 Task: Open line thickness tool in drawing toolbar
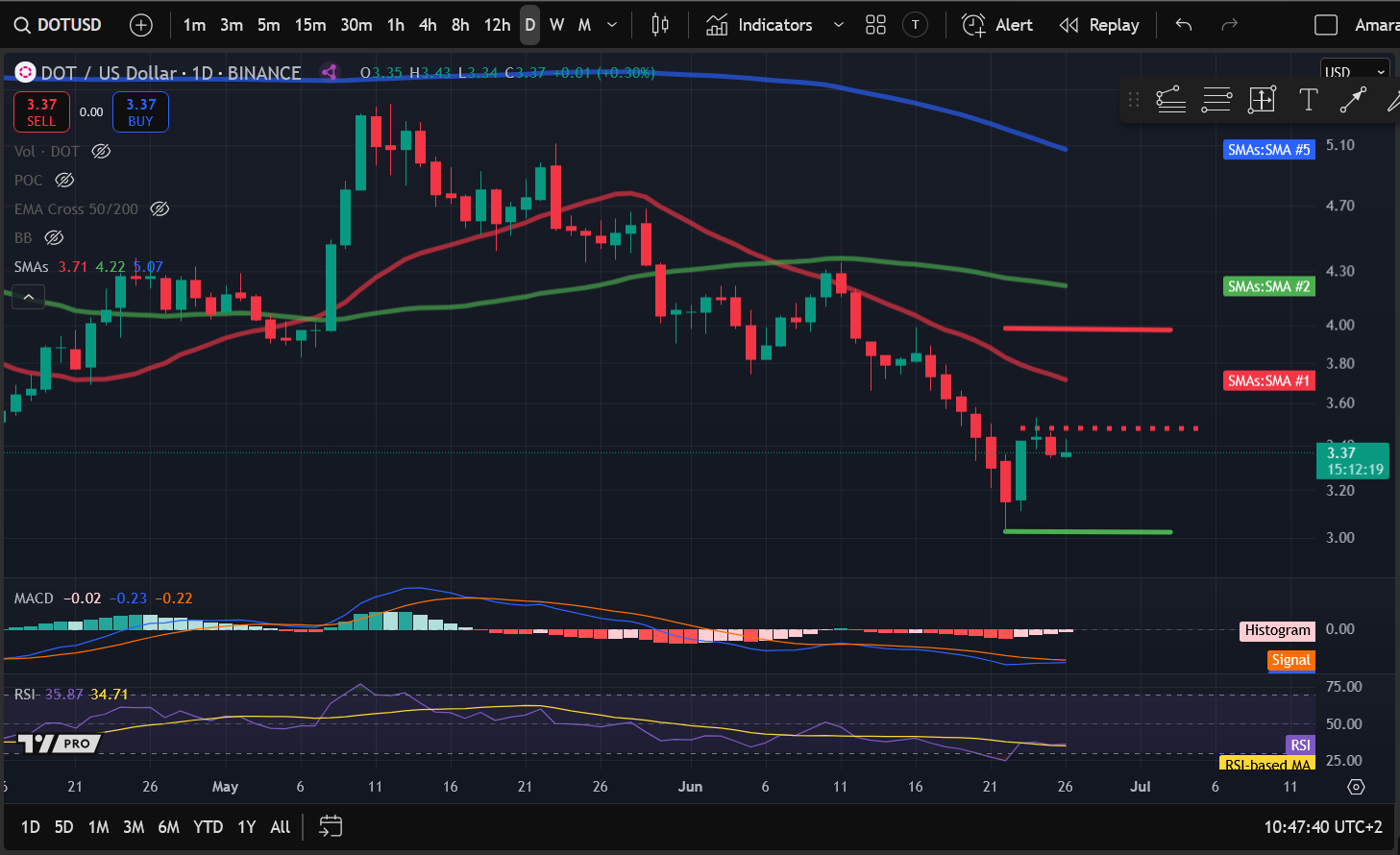pos(1216,100)
